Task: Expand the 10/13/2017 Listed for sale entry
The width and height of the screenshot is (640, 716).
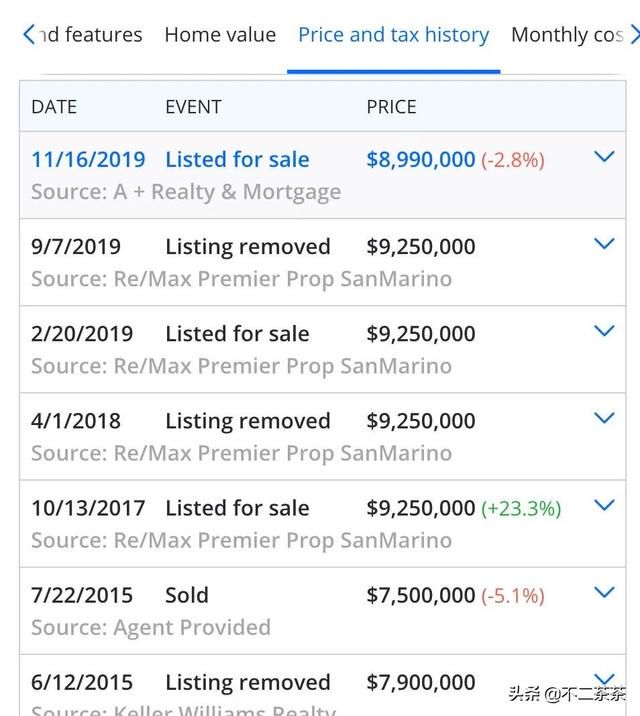Action: tap(604, 505)
